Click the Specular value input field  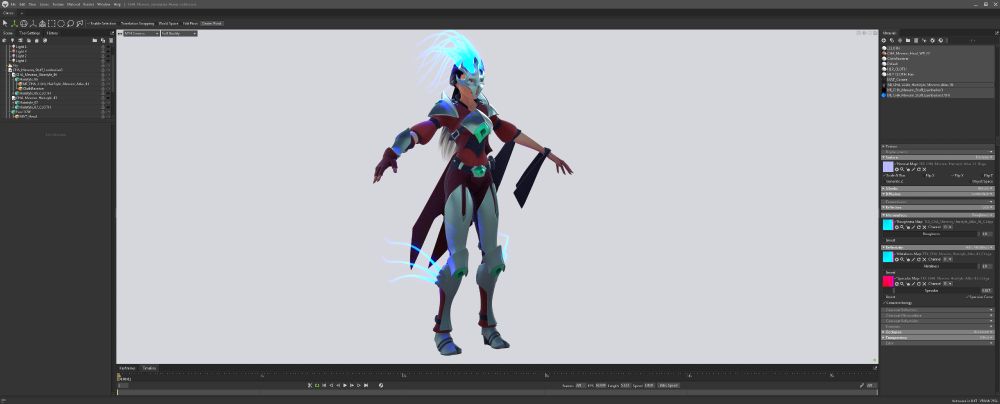pyautogui.click(x=987, y=290)
